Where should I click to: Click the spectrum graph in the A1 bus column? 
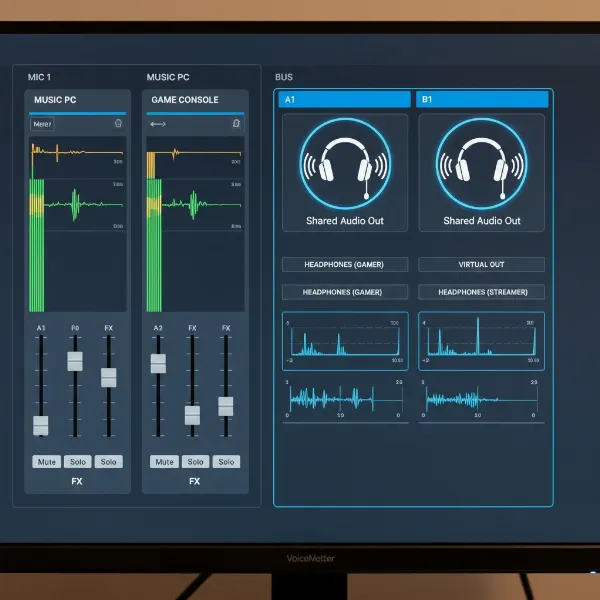[x=345, y=341]
